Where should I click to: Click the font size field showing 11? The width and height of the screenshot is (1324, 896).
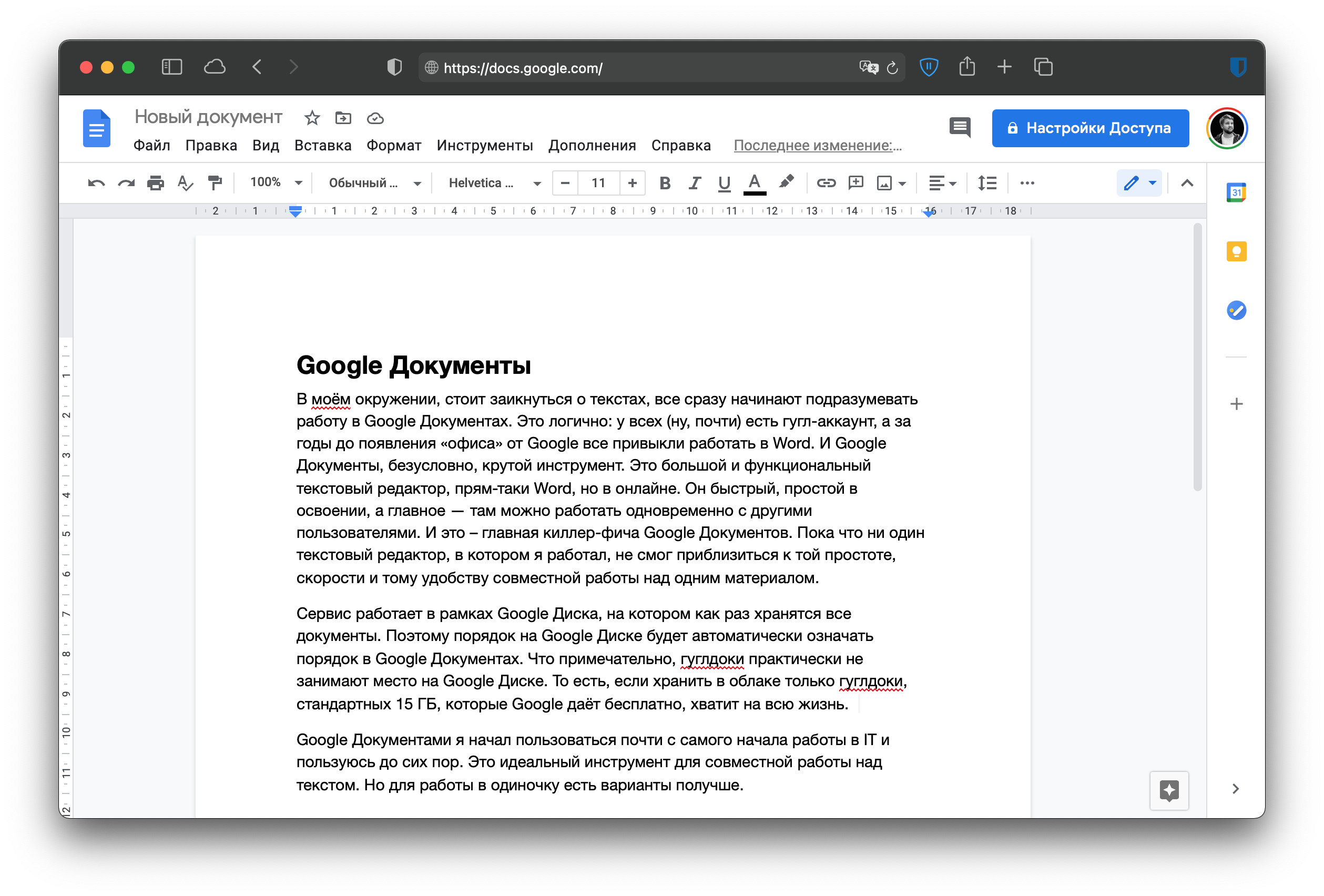click(x=598, y=183)
